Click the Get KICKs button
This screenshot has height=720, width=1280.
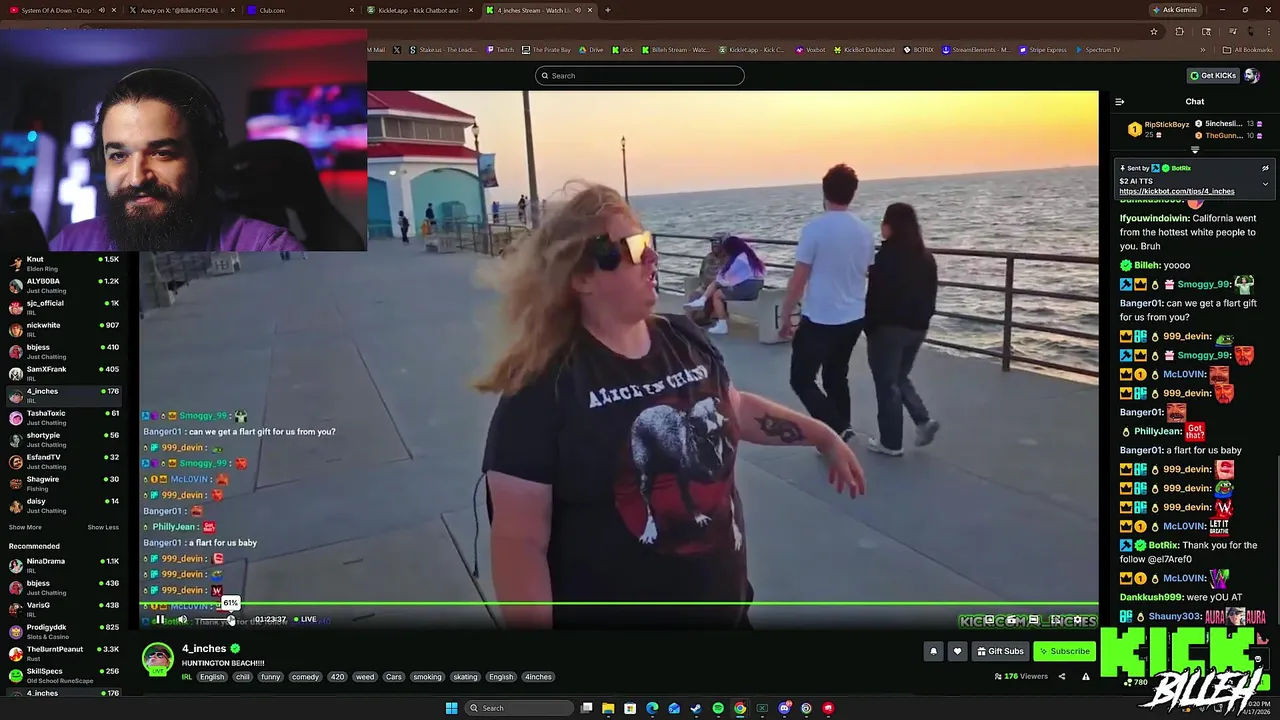(1213, 75)
